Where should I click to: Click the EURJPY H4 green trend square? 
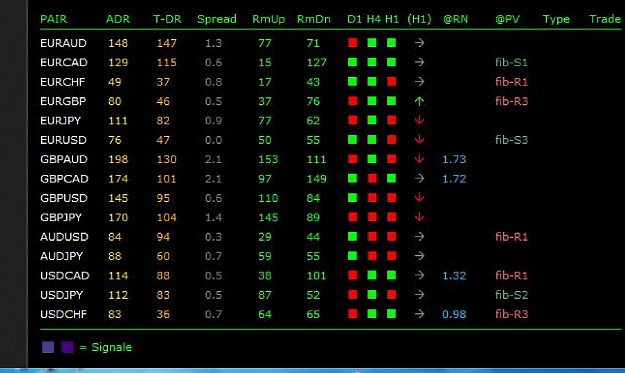pyautogui.click(x=372, y=120)
